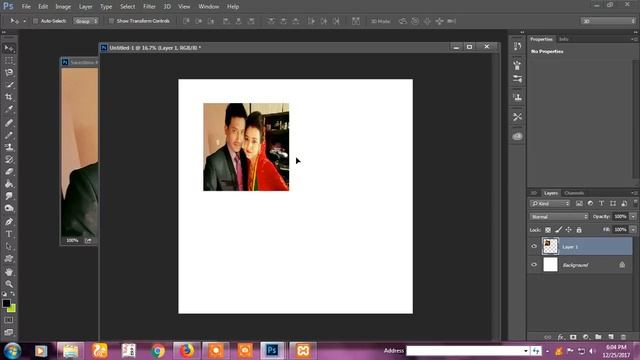Select the Custom Shape tool
The height and width of the screenshot is (360, 640).
tap(9, 259)
